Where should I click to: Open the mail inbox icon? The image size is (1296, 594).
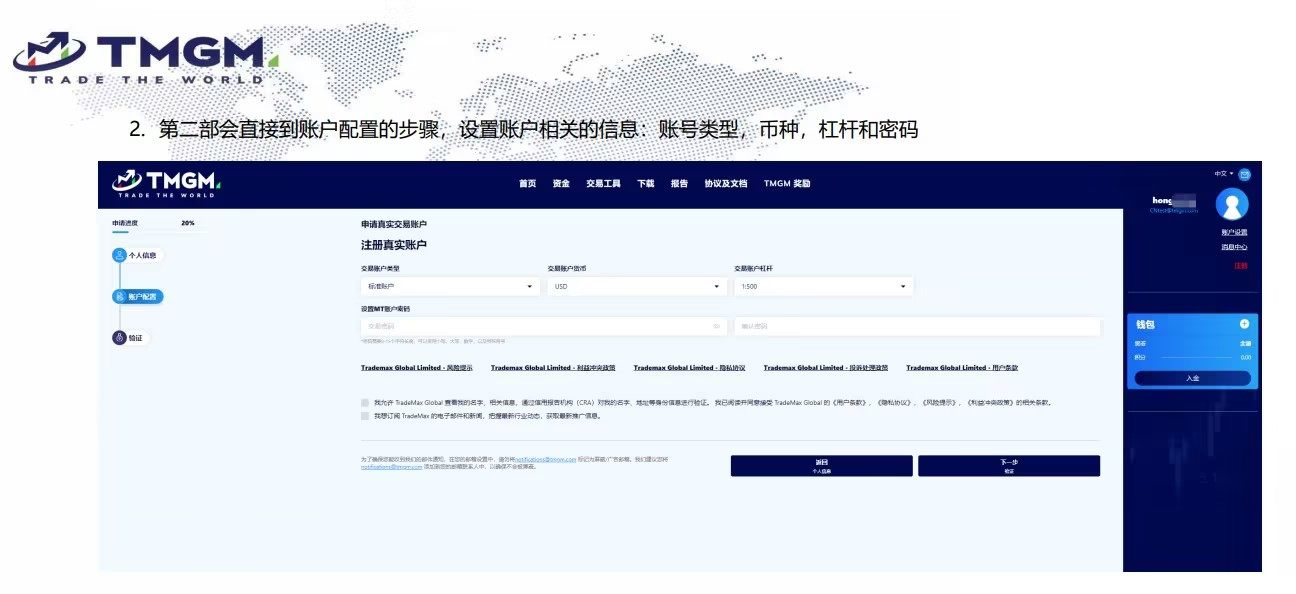tap(1244, 174)
